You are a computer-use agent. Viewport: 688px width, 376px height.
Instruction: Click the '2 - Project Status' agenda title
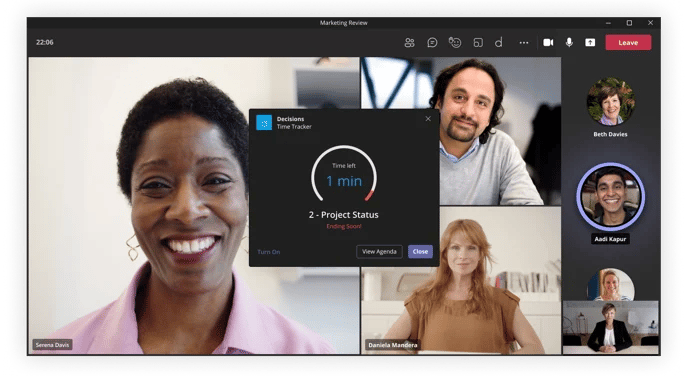(344, 215)
